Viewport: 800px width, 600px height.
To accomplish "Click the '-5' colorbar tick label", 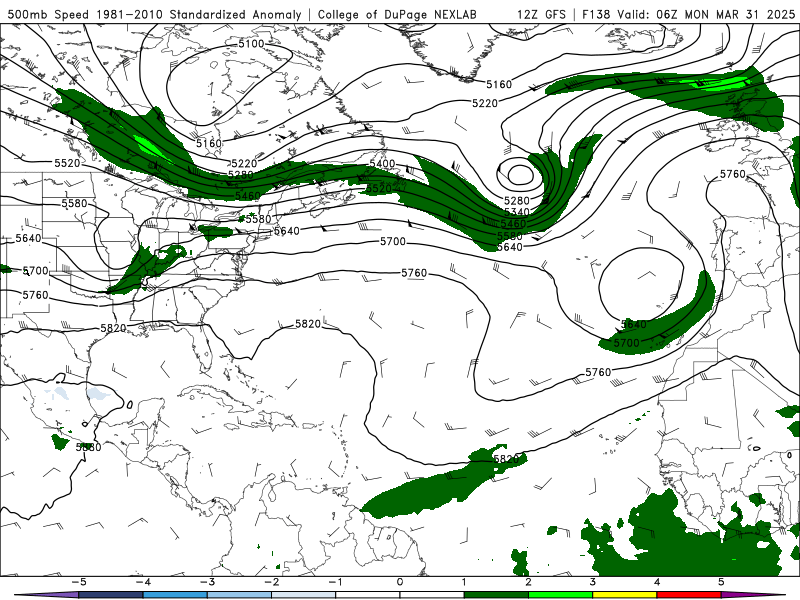I will pyautogui.click(x=79, y=582).
